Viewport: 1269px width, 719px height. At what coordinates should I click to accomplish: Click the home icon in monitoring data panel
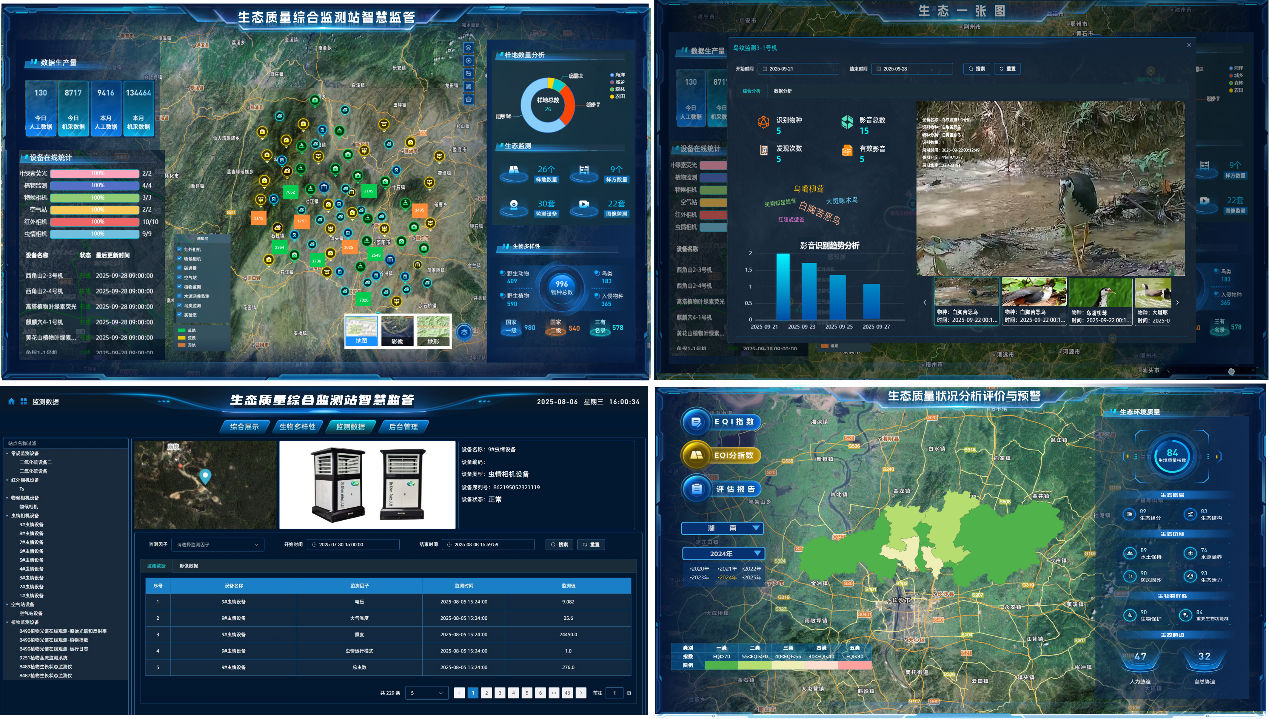pos(11,401)
